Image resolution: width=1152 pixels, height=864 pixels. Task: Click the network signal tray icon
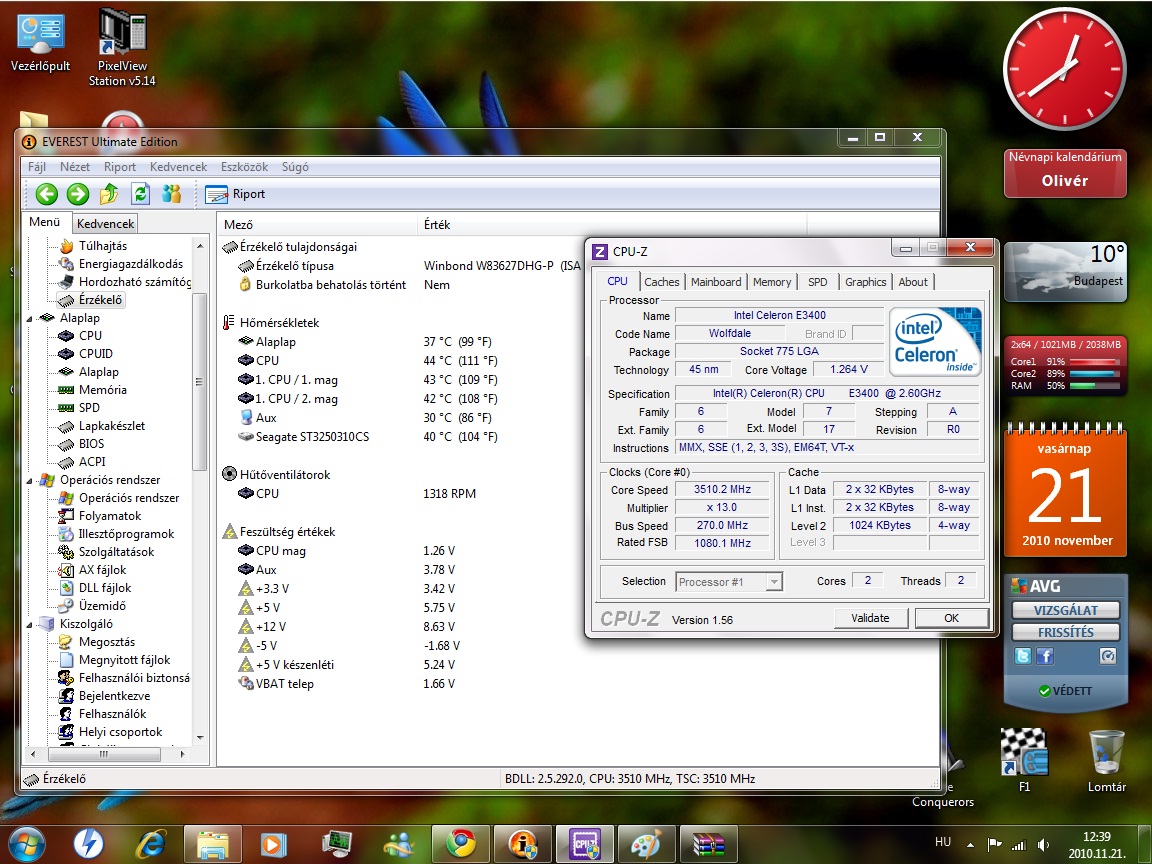click(1019, 845)
